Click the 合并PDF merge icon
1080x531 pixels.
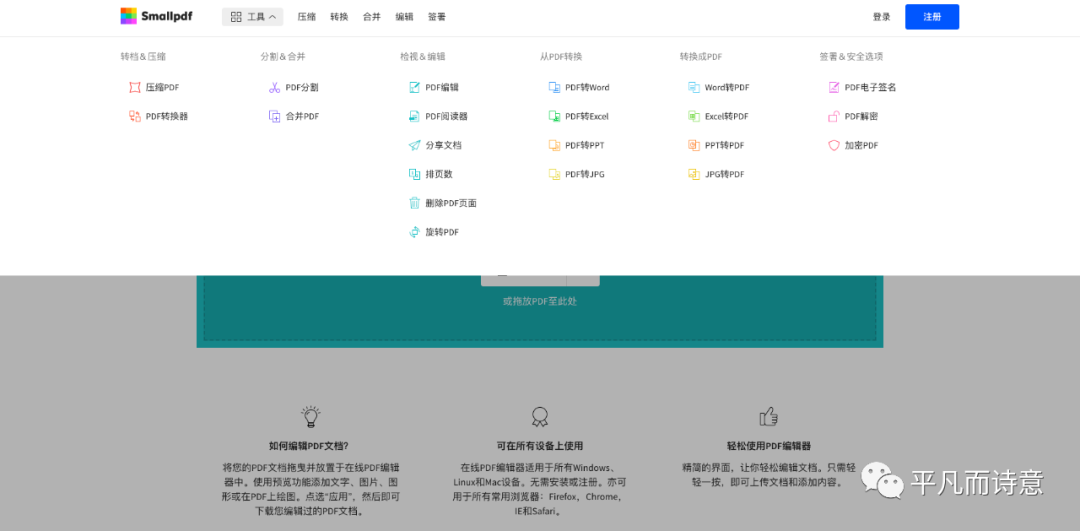274,117
